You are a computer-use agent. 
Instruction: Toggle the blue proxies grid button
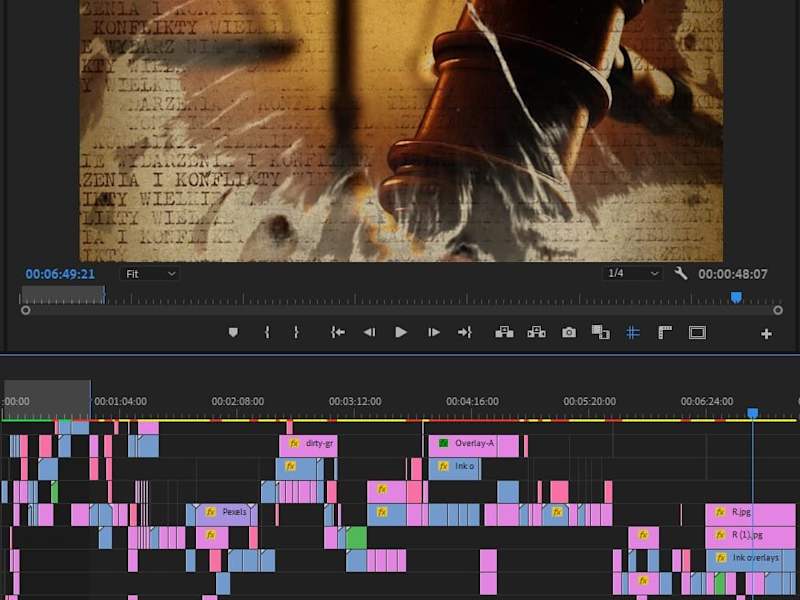(x=633, y=333)
